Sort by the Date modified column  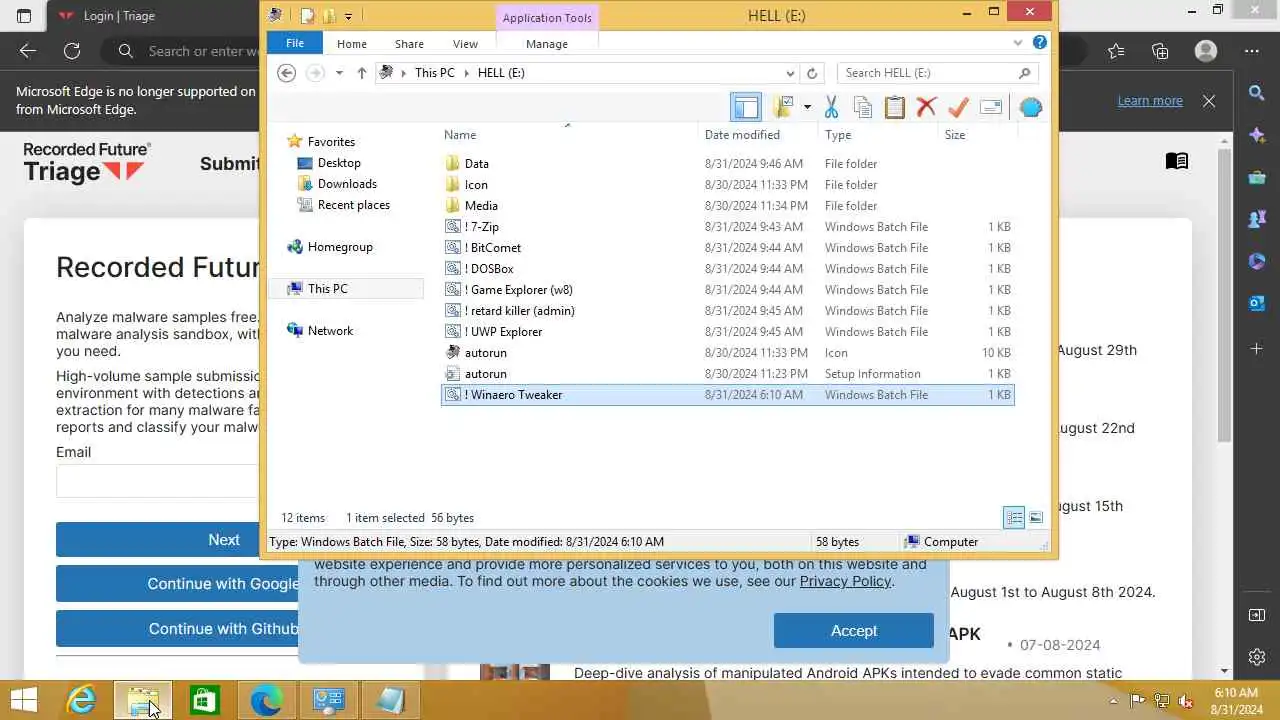[x=742, y=135]
